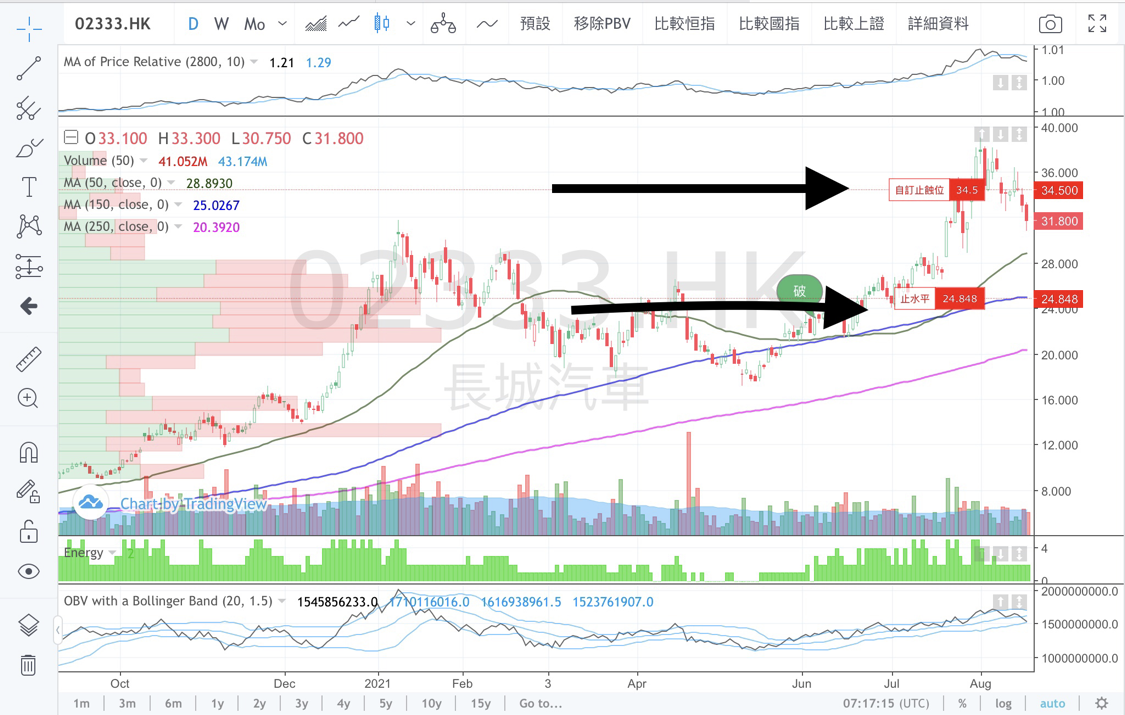Toggle the percent % price scale
Image resolution: width=1125 pixels, height=715 pixels.
(x=962, y=704)
